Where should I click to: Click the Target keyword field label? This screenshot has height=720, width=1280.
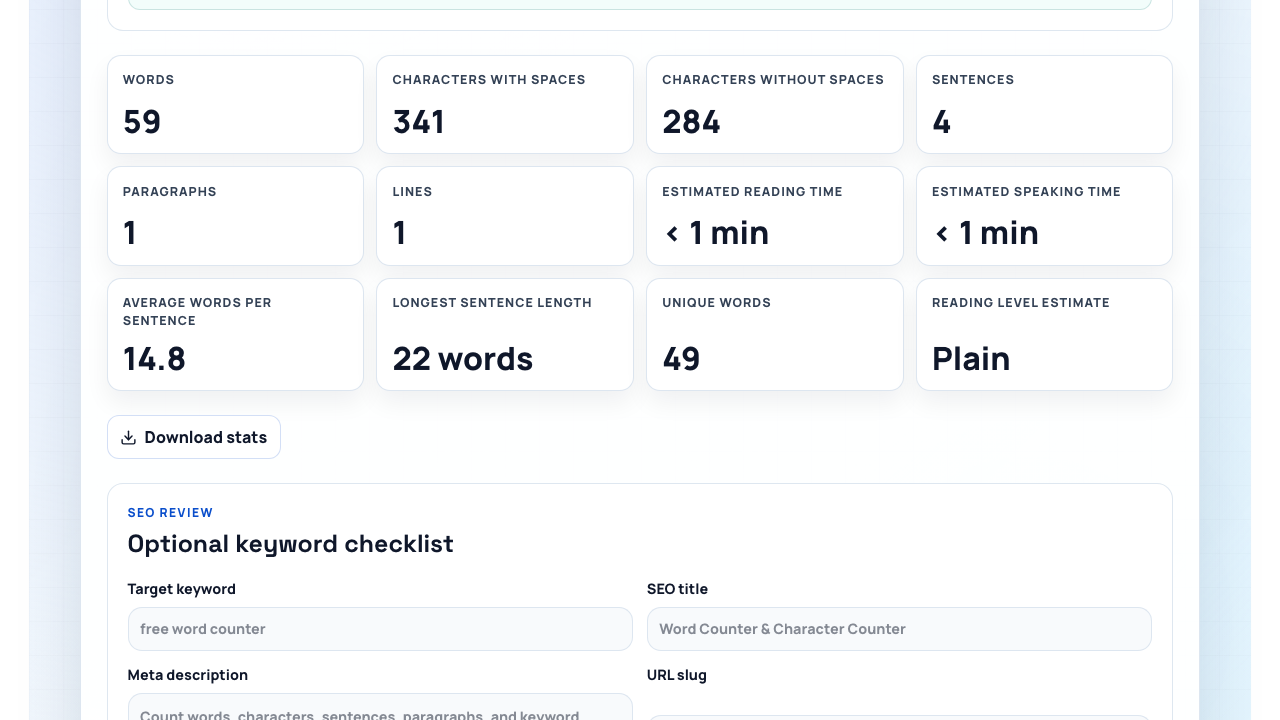coord(182,589)
